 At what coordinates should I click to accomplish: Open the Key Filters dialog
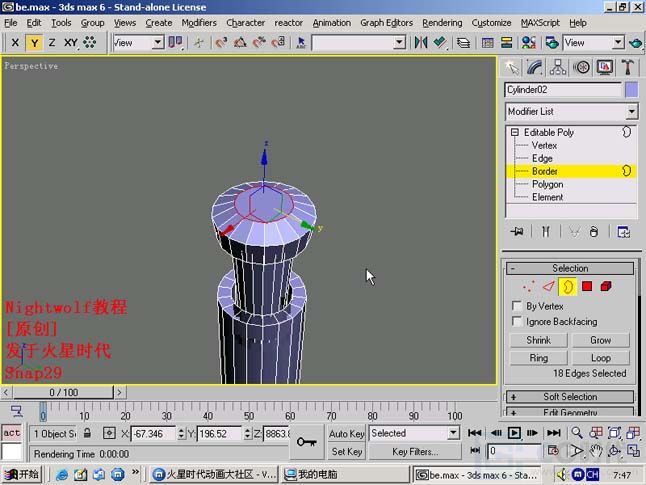tap(415, 452)
